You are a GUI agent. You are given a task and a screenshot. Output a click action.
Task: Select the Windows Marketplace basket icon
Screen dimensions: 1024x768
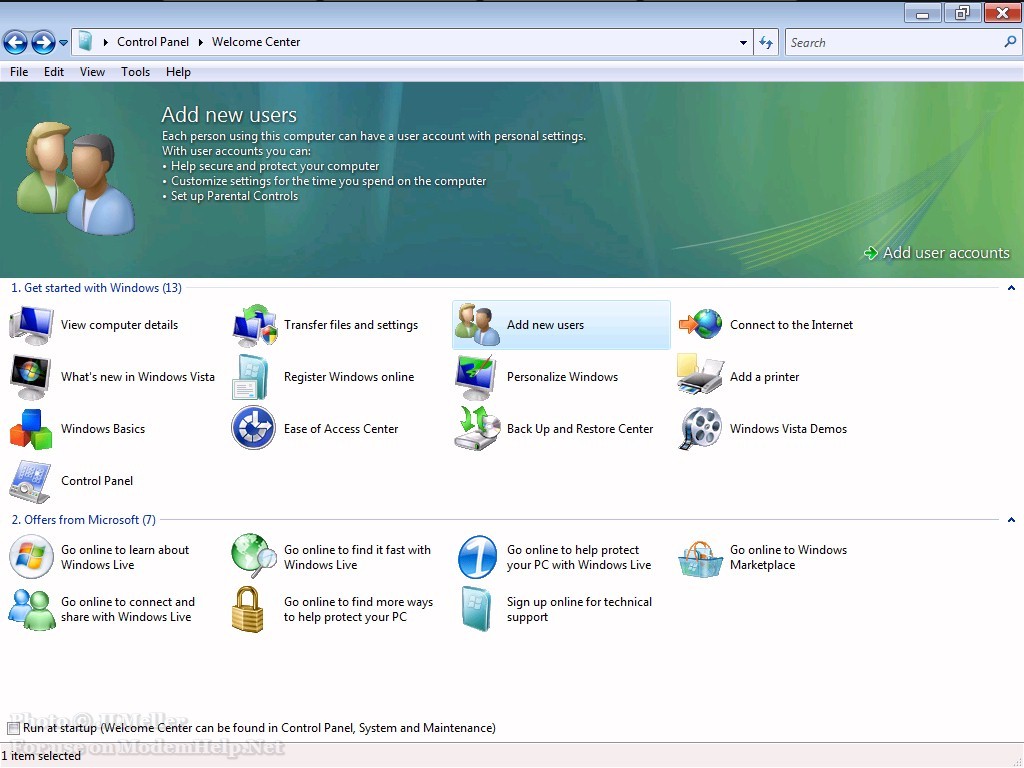pos(700,560)
